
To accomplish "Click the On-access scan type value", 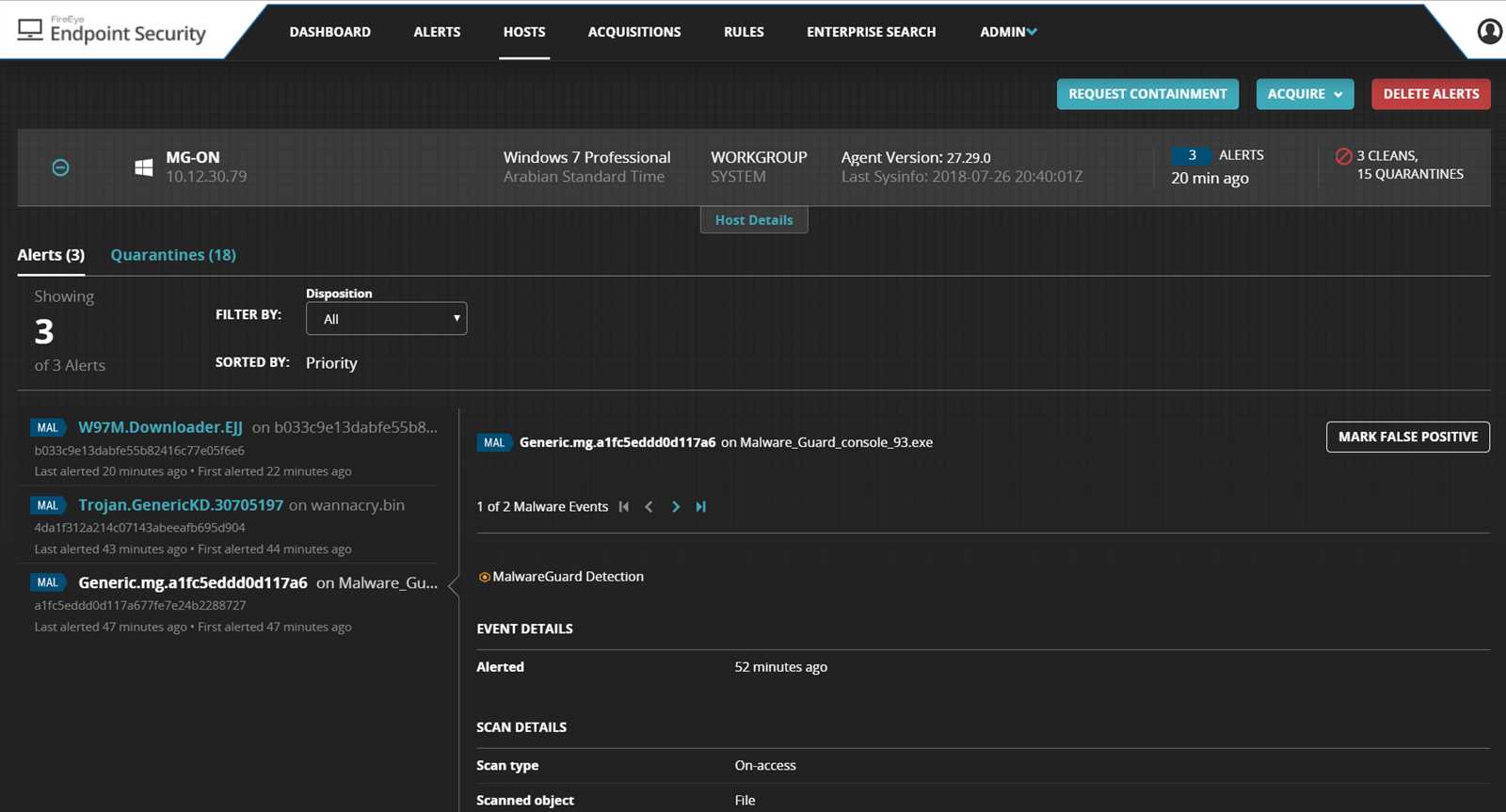I will [x=765, y=766].
